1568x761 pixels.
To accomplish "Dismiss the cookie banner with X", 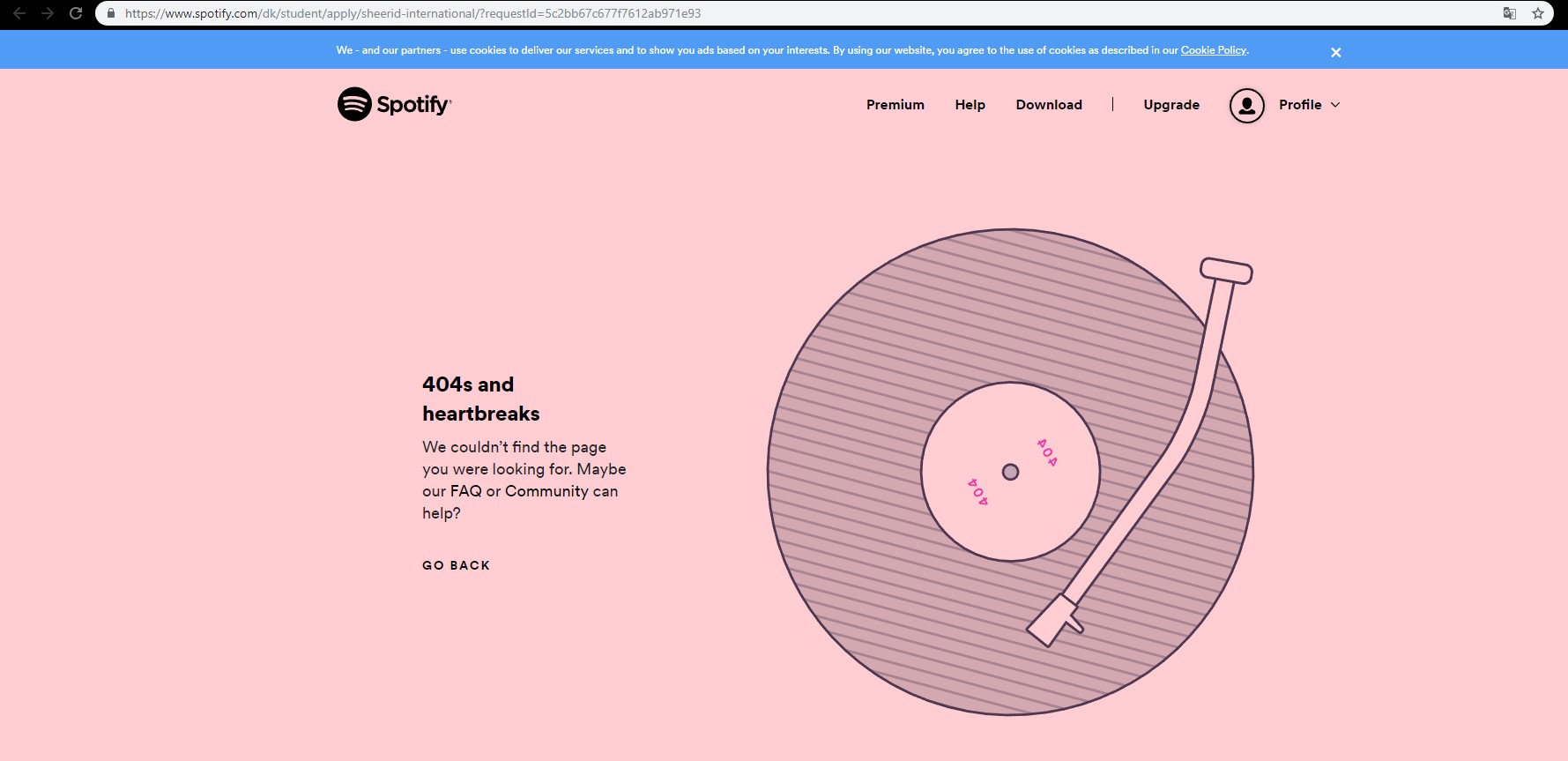I will point(1336,52).
